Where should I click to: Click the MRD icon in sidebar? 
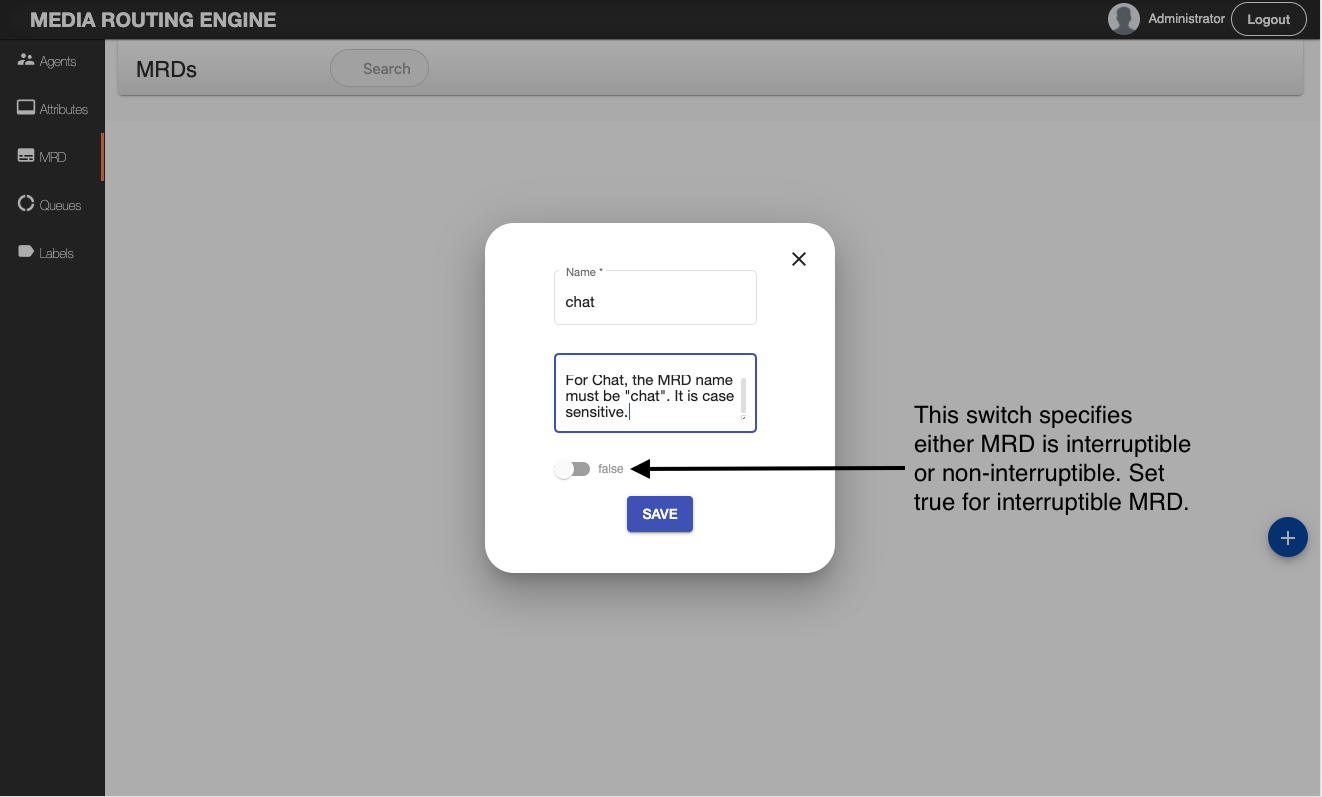click(x=26, y=156)
